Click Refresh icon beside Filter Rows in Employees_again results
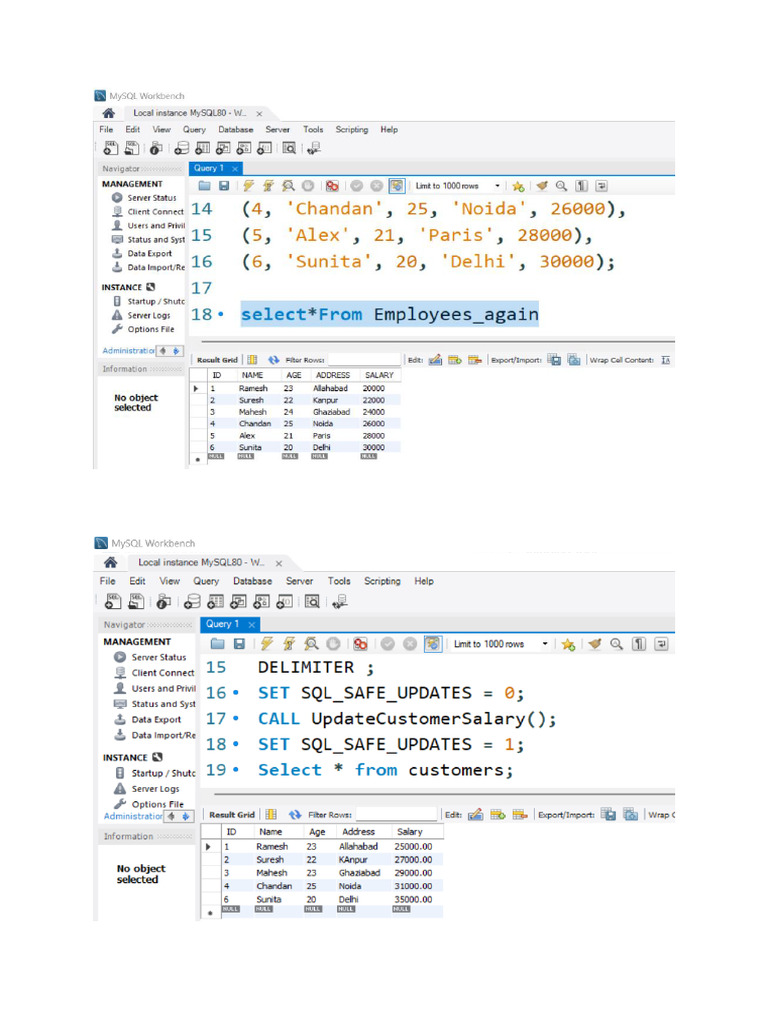 [x=273, y=360]
